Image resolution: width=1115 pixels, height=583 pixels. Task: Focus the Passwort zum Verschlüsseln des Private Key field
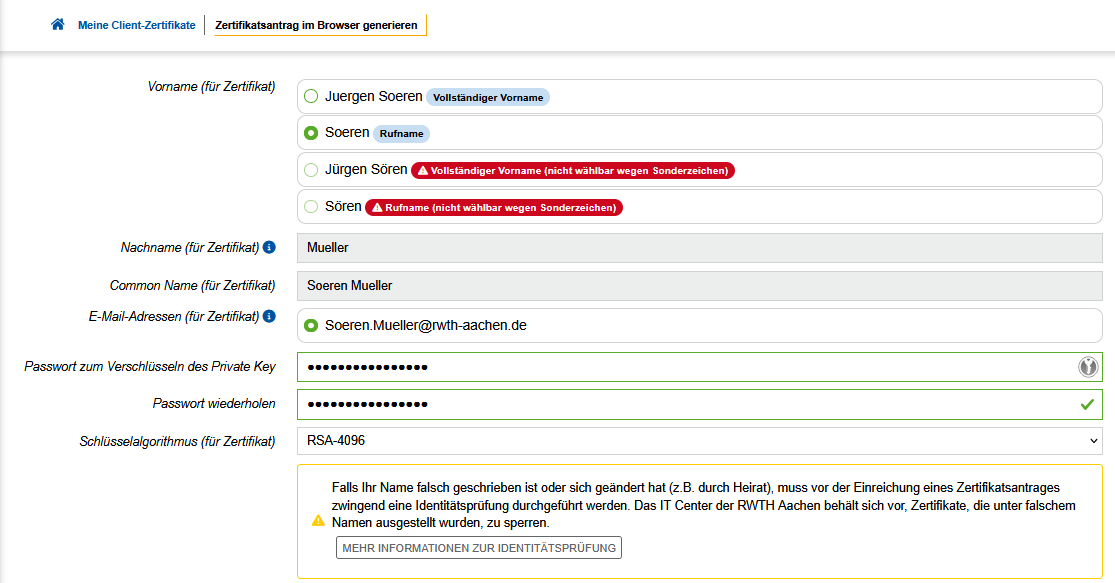pyautogui.click(x=680, y=367)
